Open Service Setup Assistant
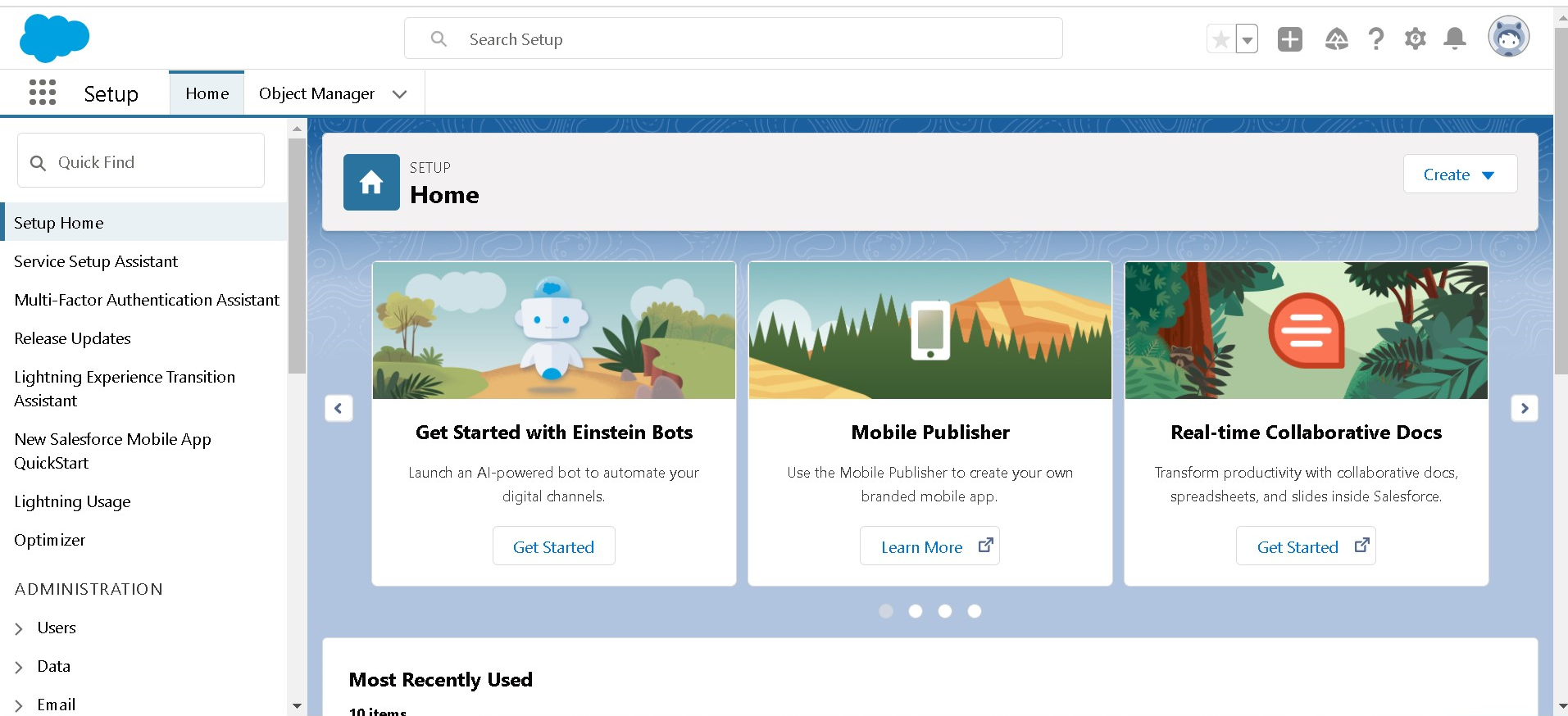The image size is (1568, 716). 96,261
